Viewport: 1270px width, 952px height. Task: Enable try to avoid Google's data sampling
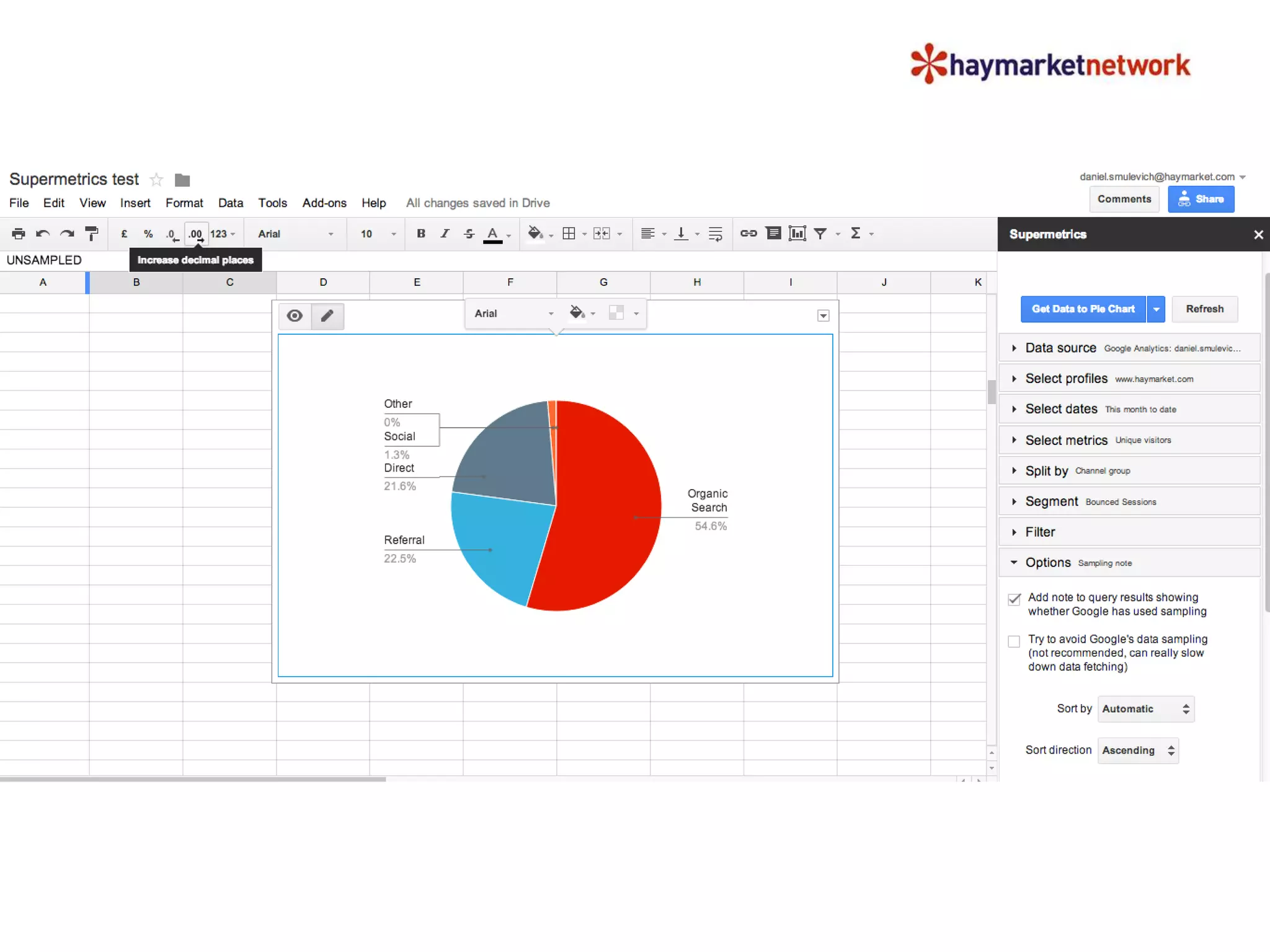(x=1014, y=641)
